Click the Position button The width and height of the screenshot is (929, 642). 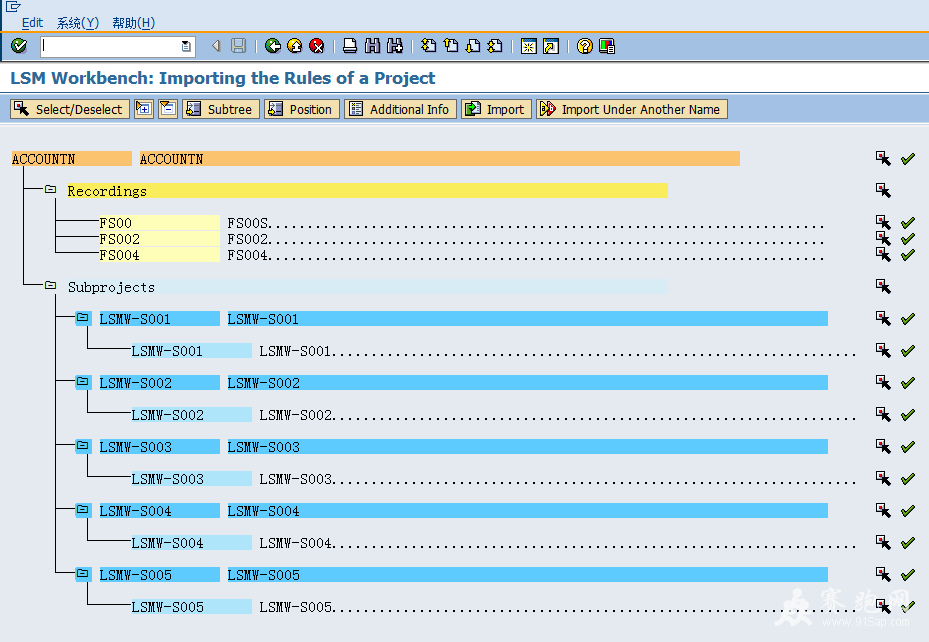[302, 109]
